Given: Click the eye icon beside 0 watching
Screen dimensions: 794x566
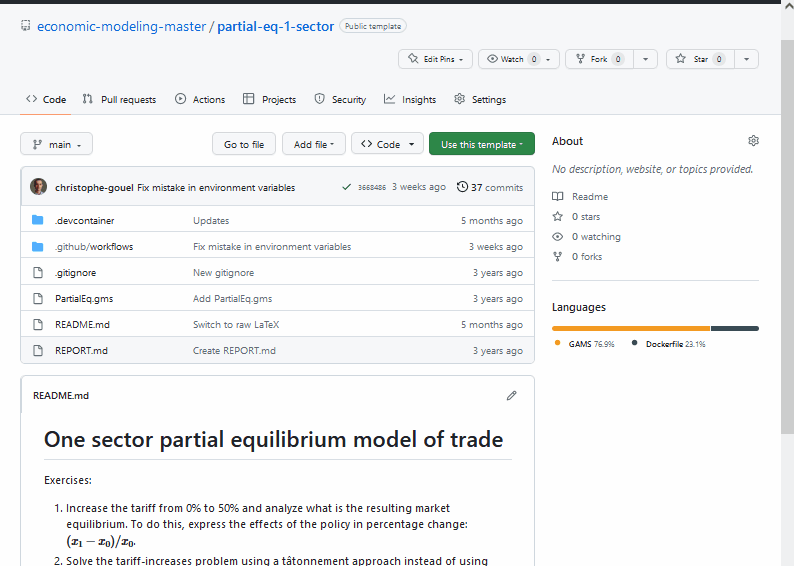Looking at the screenshot, I should point(558,236).
